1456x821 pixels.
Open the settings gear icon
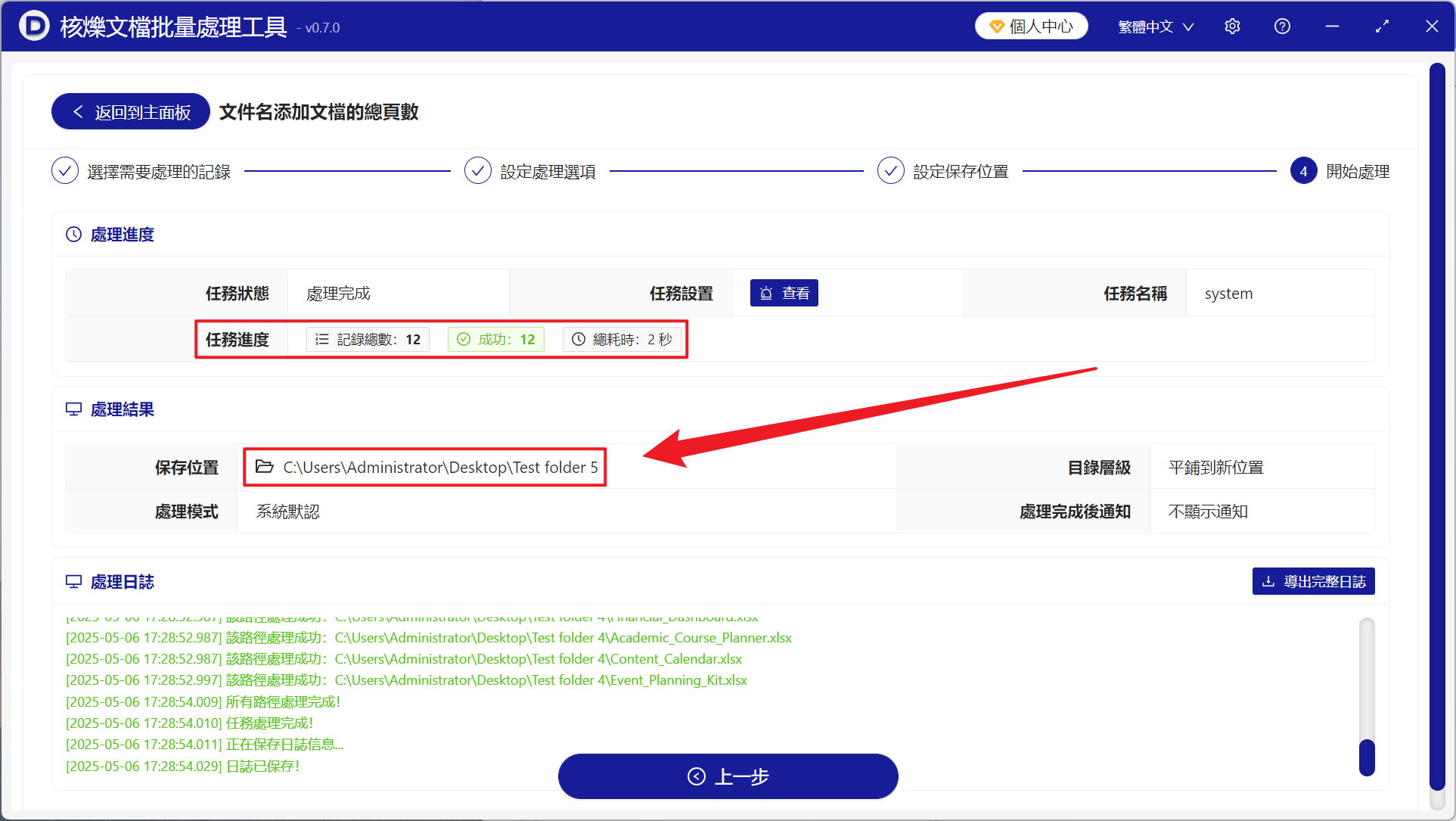[1232, 26]
